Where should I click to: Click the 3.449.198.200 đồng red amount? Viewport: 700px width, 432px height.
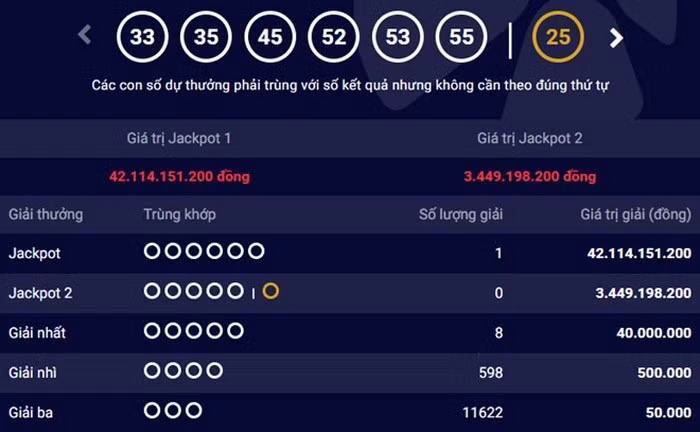coord(529,176)
